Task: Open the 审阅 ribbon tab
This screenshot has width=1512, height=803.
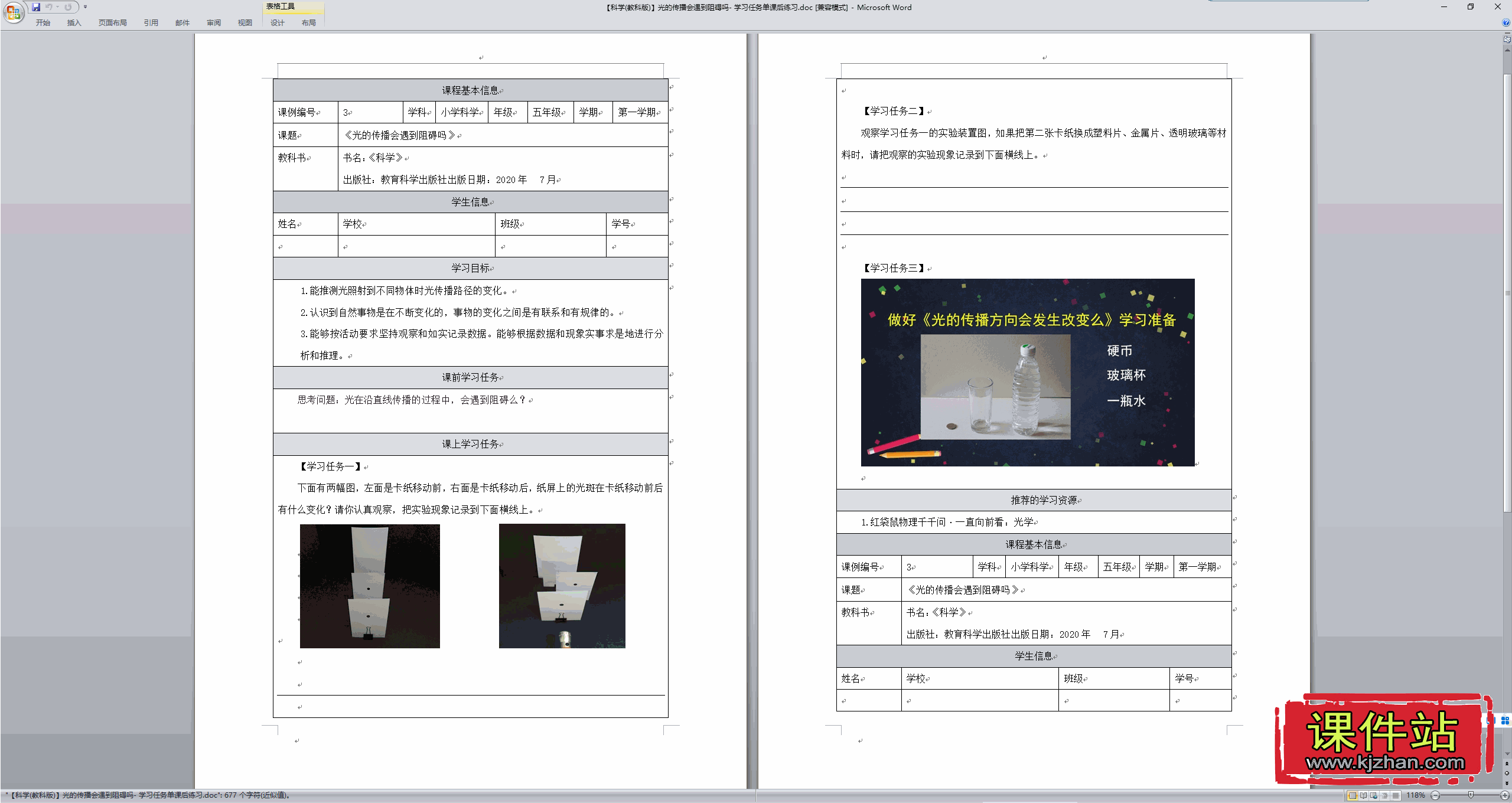Action: point(213,22)
